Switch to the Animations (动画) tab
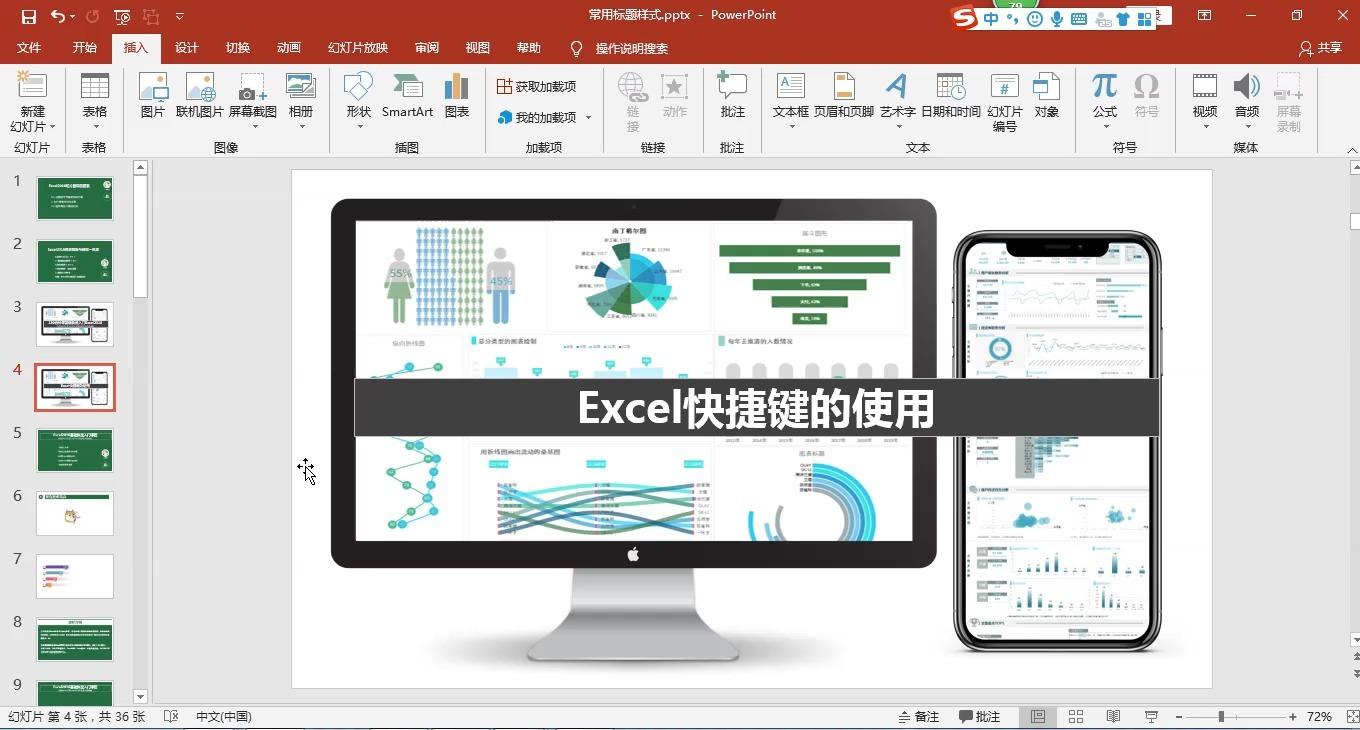This screenshot has width=1360, height=730. pos(289,48)
